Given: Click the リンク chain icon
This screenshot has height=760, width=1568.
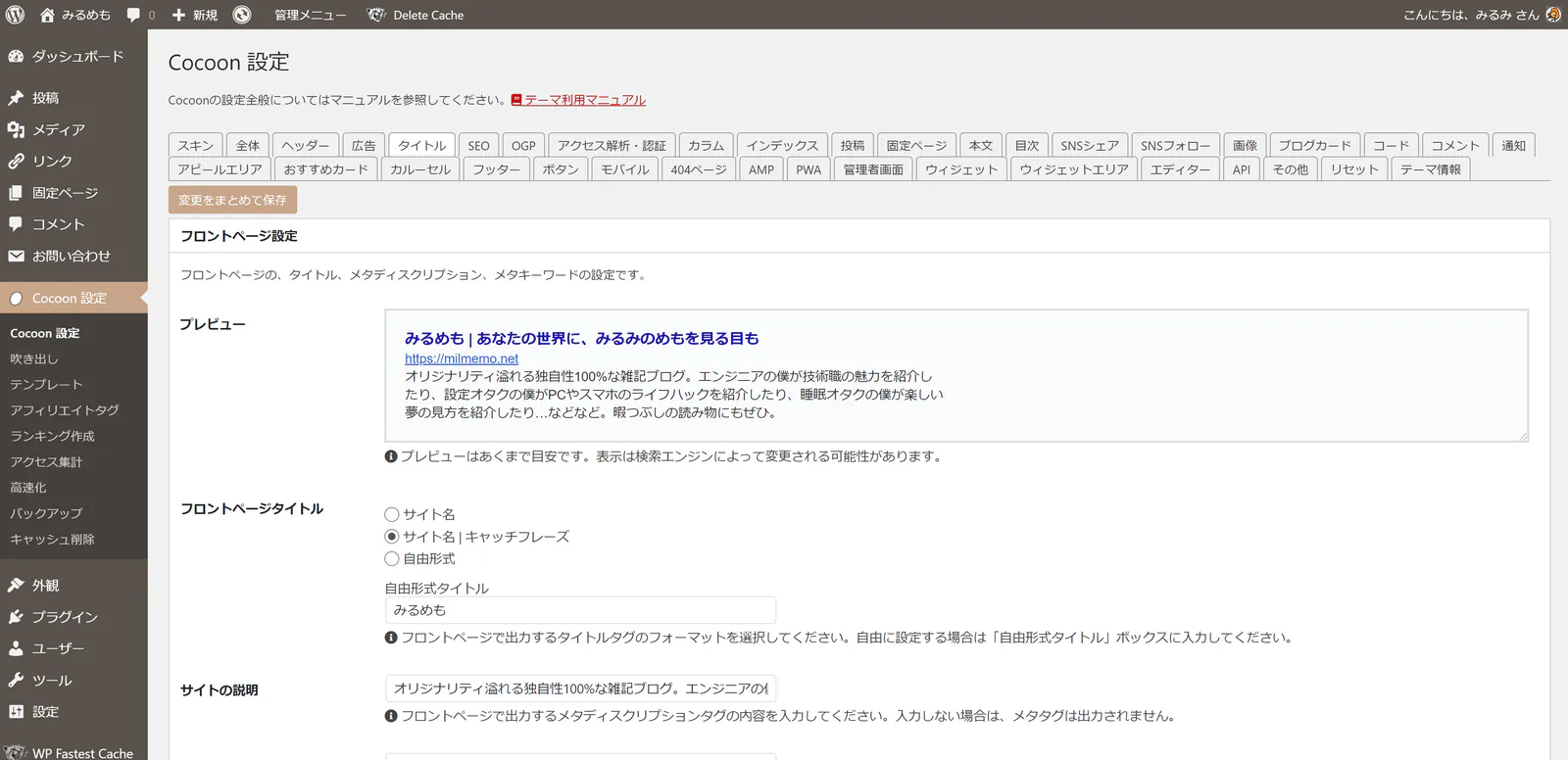Looking at the screenshot, I should pyautogui.click(x=16, y=161).
